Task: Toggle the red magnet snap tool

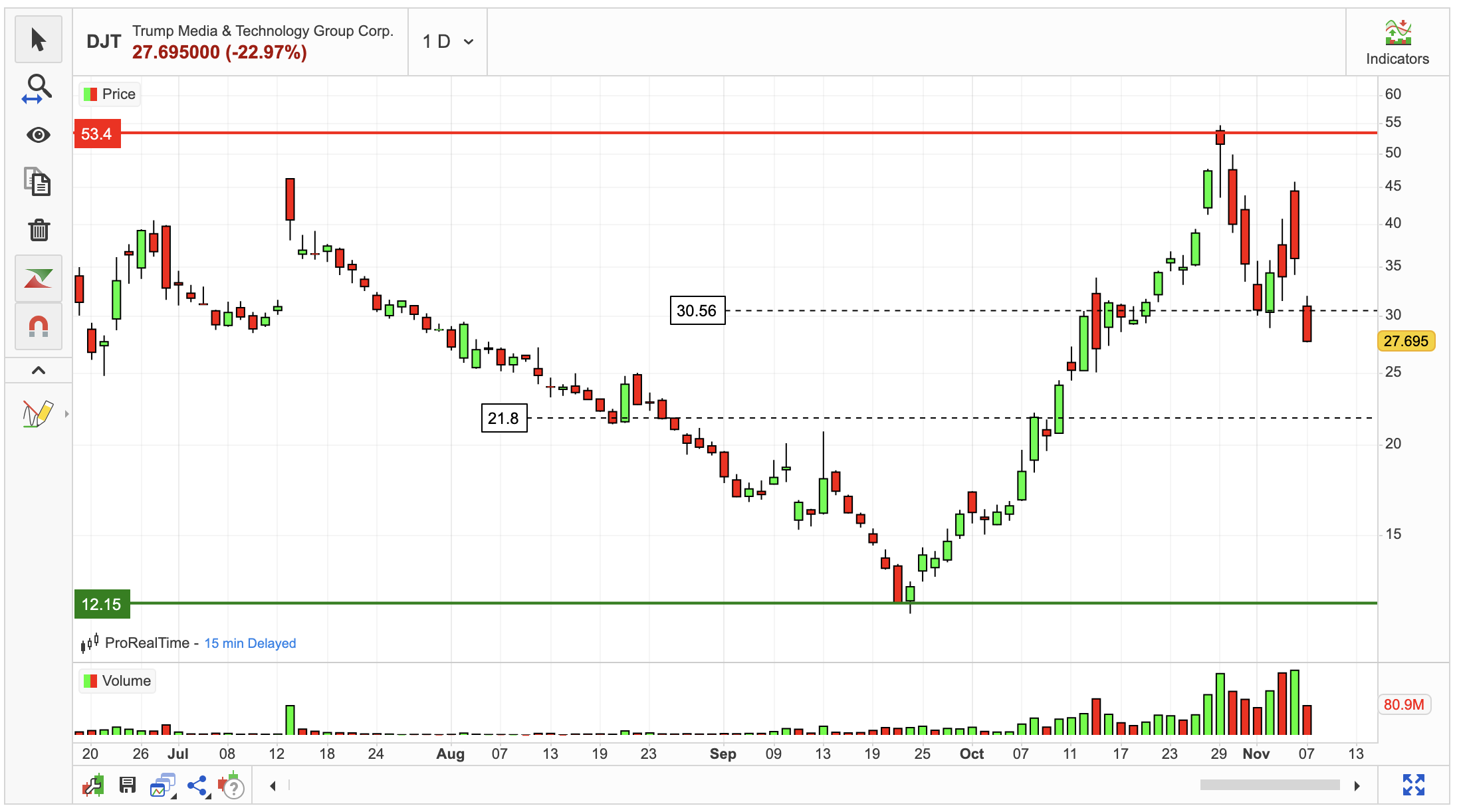Action: point(39,326)
